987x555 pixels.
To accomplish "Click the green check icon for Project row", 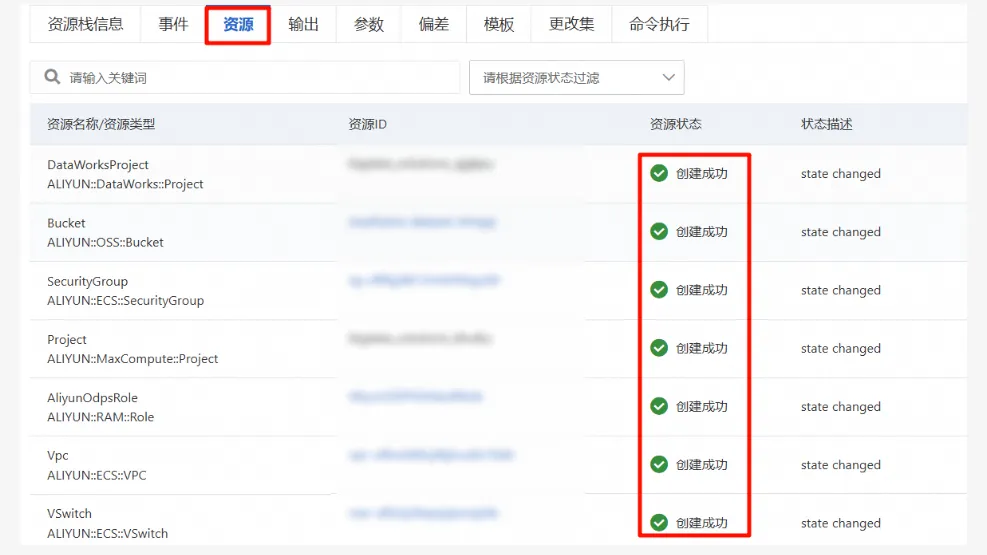I will point(659,348).
